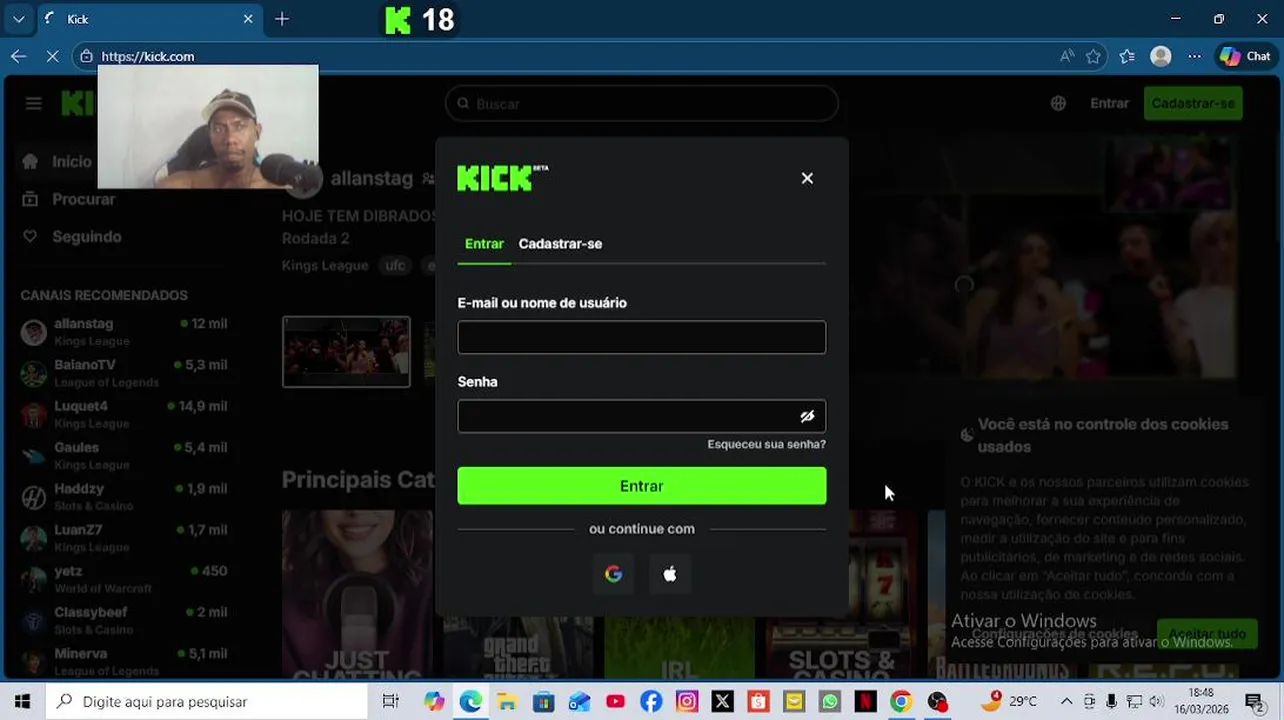Click the Buscar search box
The width and height of the screenshot is (1284, 720).
pos(641,103)
